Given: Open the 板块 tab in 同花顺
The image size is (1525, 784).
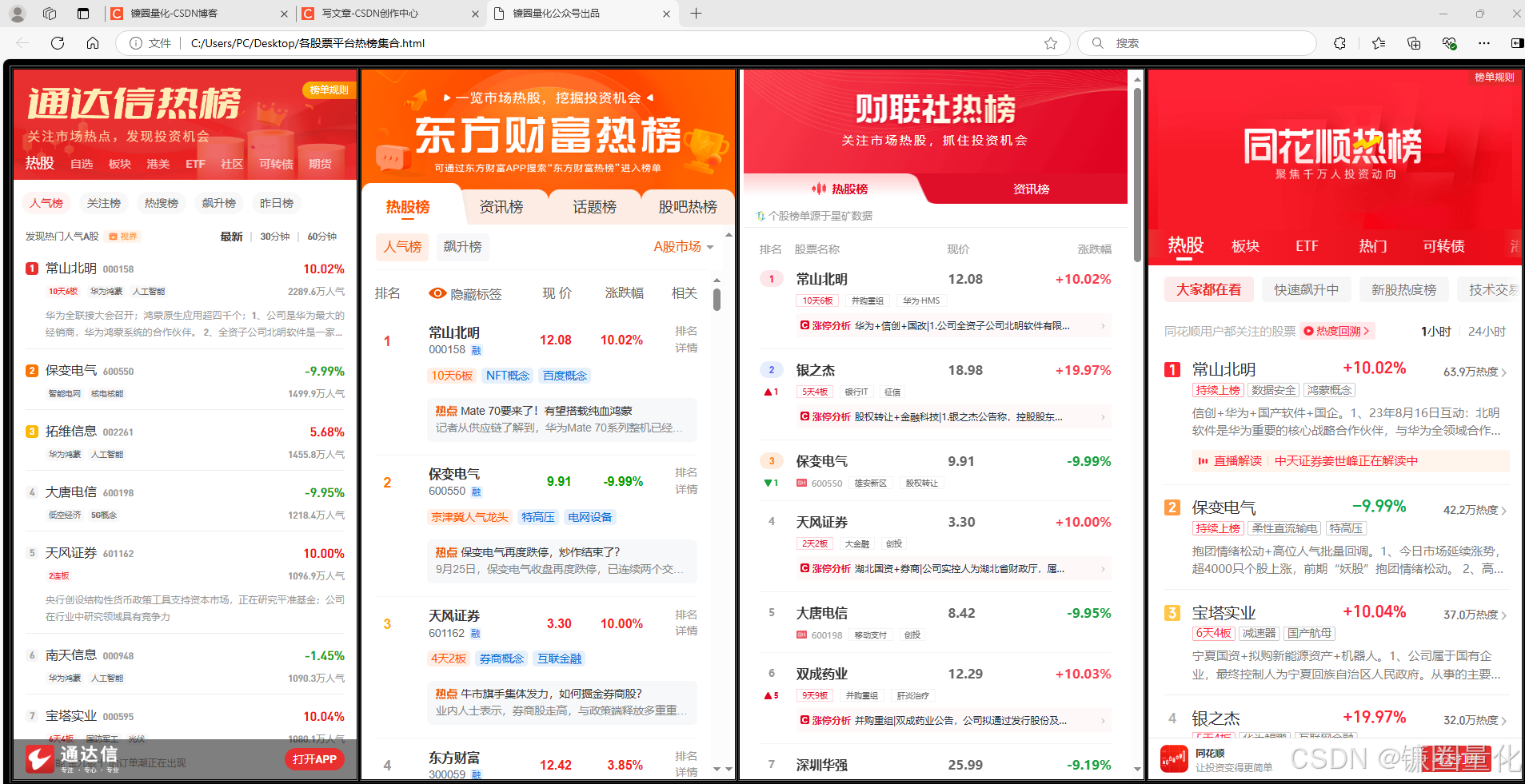Looking at the screenshot, I should tap(1245, 246).
